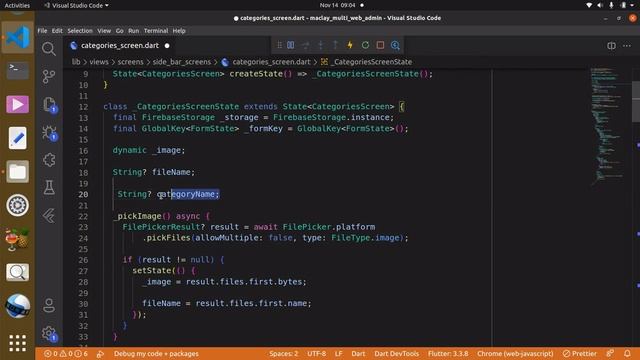Open the Run and Debug view
The width and height of the screenshot is (640, 360).
pos(49,132)
